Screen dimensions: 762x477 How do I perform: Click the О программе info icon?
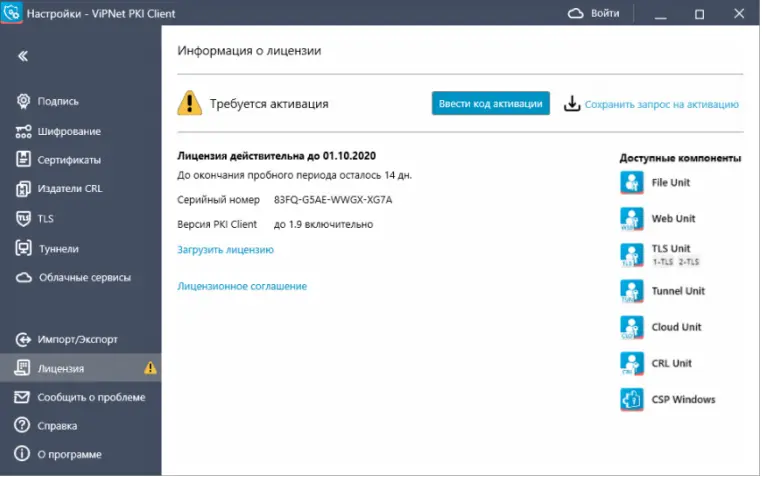(22, 454)
